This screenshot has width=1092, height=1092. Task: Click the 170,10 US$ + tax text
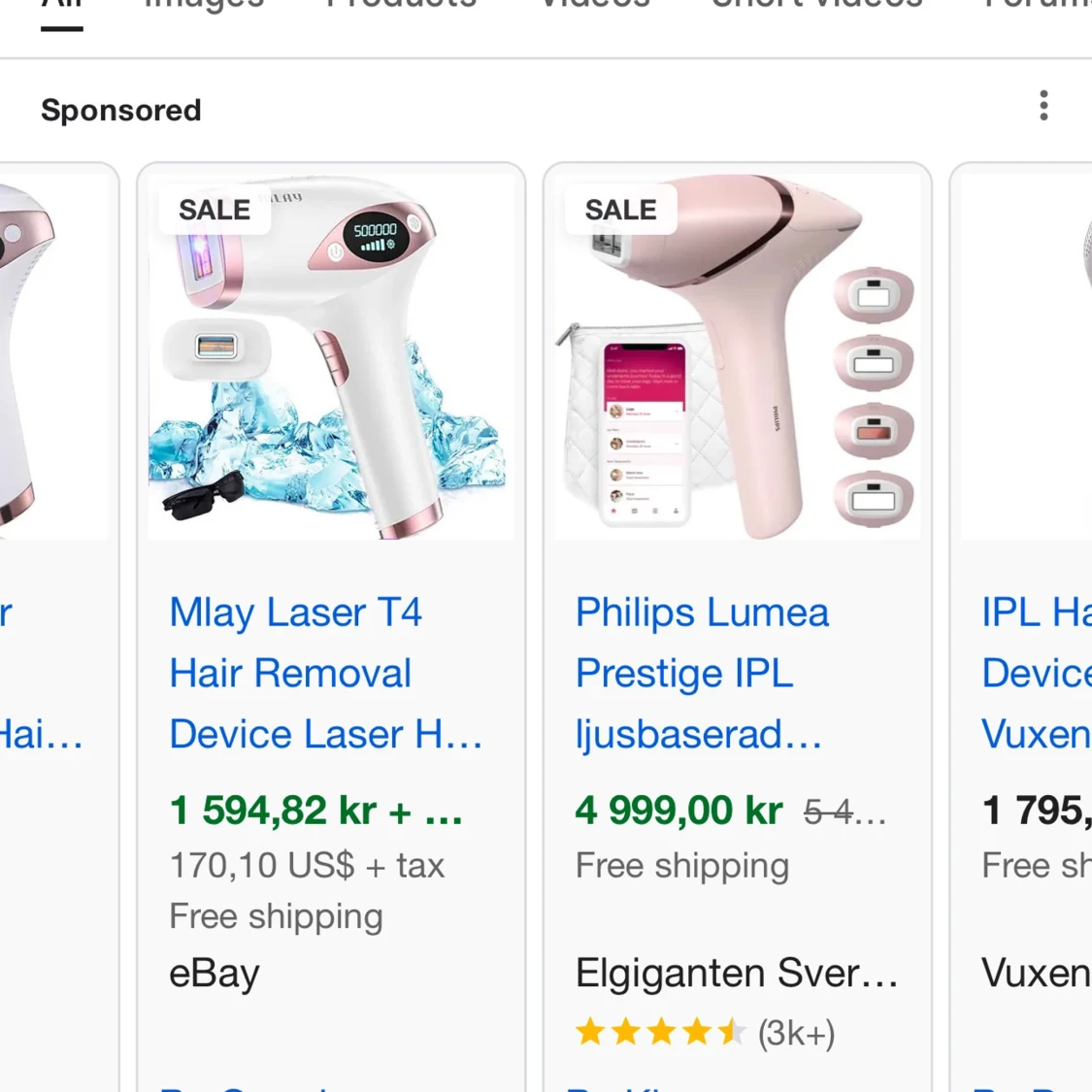(x=307, y=865)
